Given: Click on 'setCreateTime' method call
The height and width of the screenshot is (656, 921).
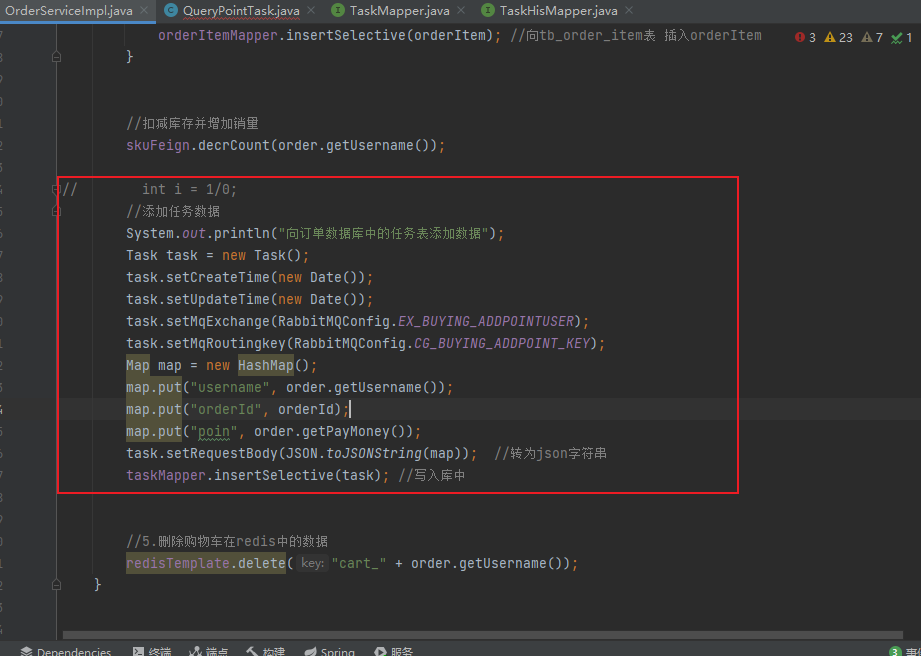Looking at the screenshot, I should (217, 277).
